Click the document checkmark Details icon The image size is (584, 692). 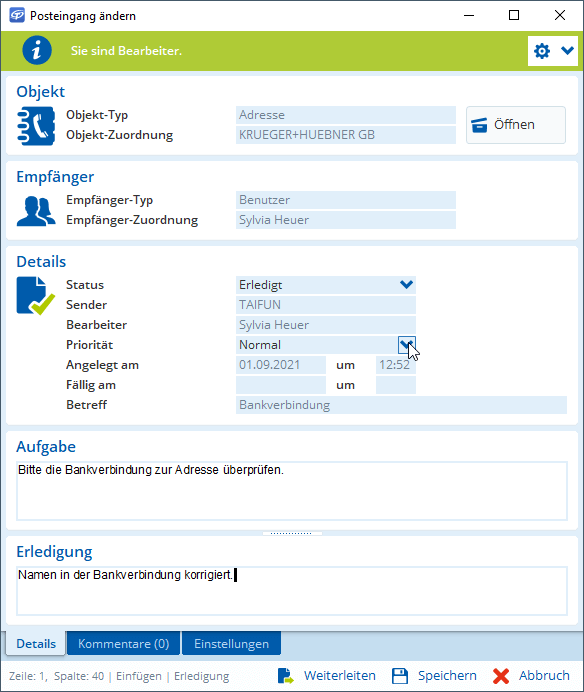coord(36,296)
